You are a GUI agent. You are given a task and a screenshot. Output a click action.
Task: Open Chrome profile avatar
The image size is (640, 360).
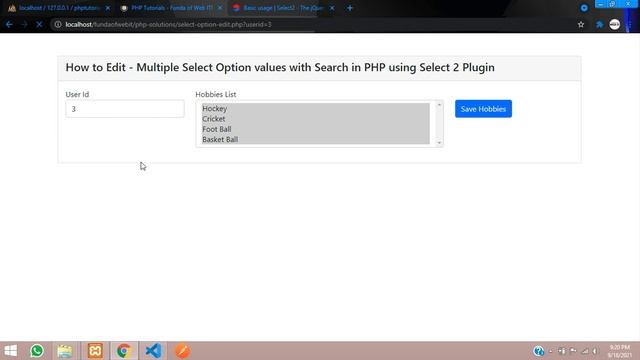point(615,24)
